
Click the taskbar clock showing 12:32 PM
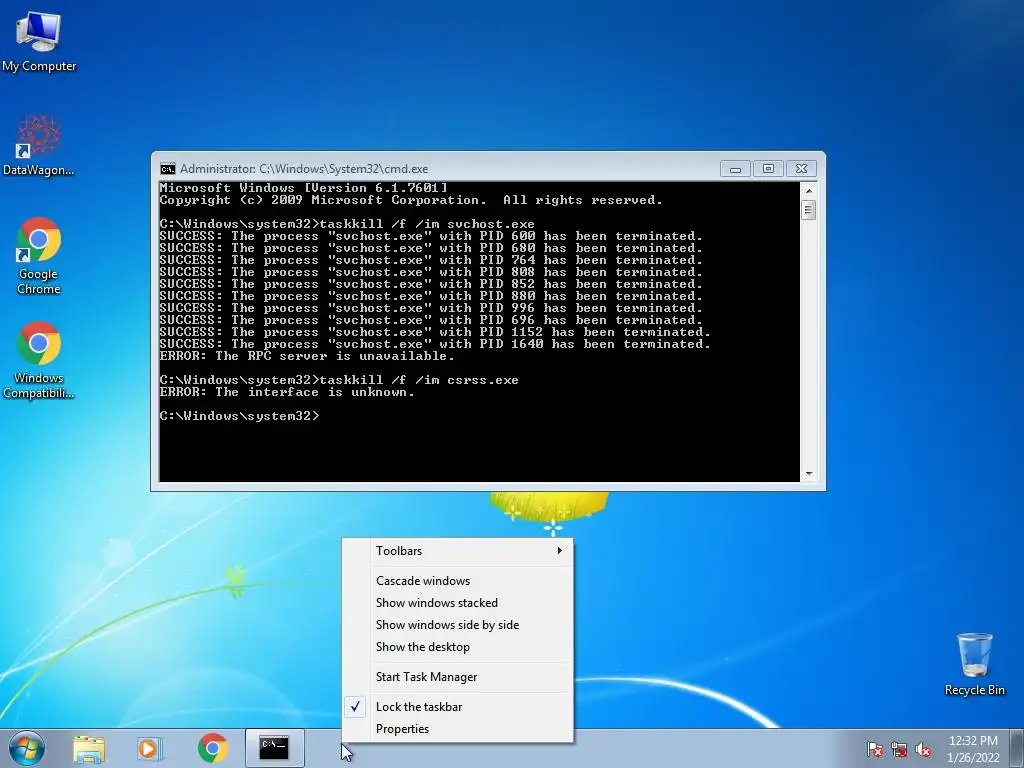pyautogui.click(x=973, y=749)
